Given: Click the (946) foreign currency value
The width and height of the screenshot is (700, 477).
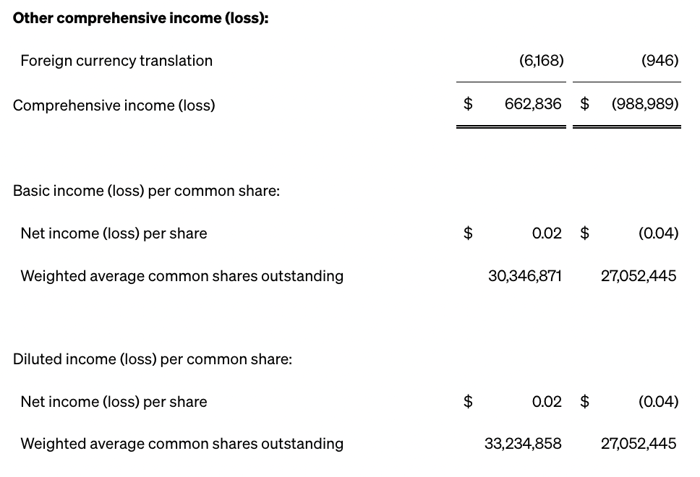Looking at the screenshot, I should [660, 60].
